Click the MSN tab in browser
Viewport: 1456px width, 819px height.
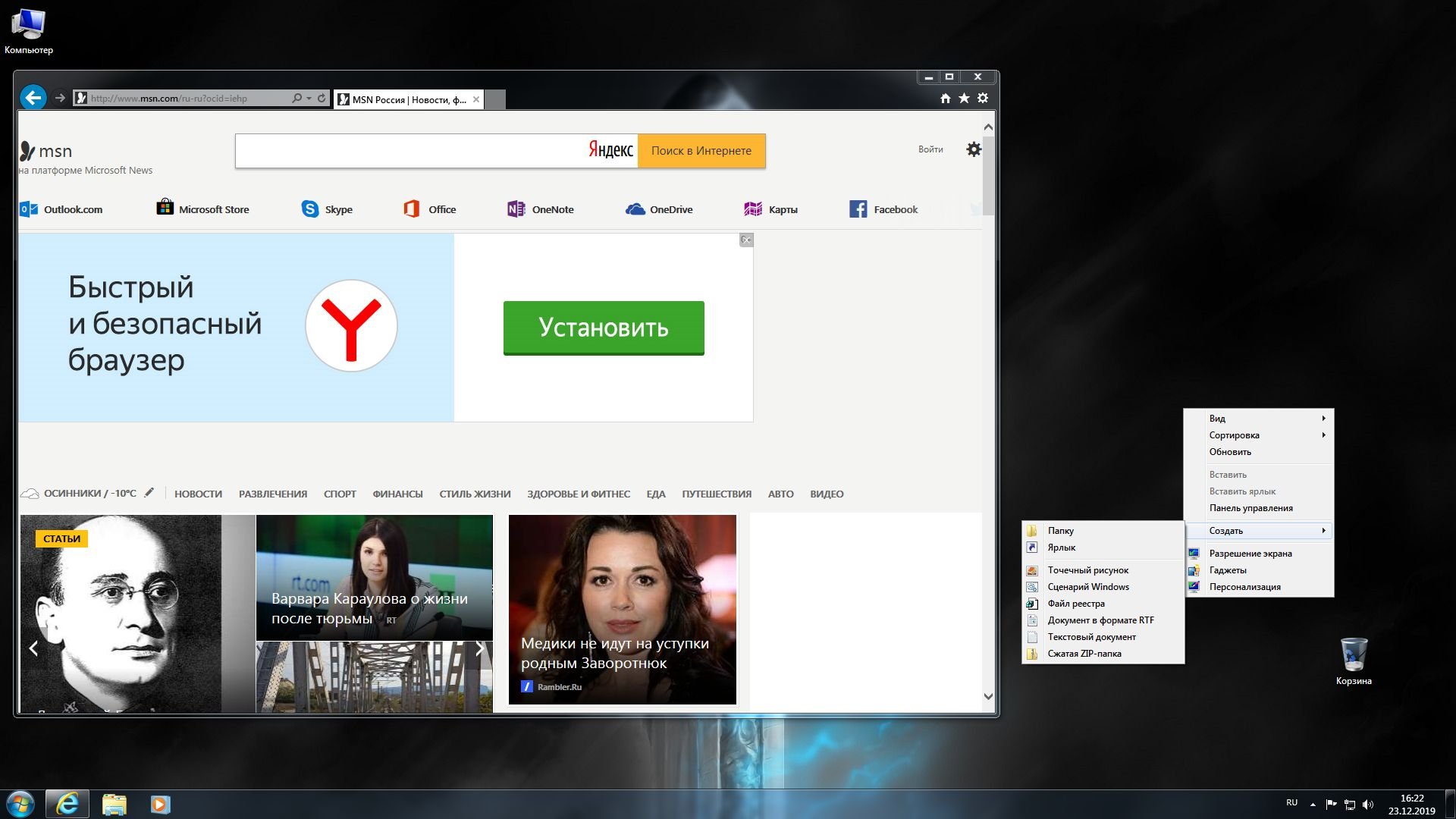(405, 98)
